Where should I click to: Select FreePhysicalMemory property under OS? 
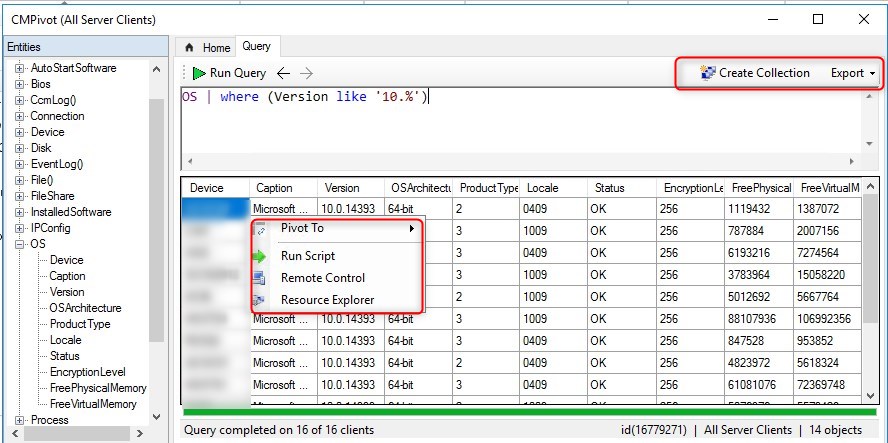[98, 388]
